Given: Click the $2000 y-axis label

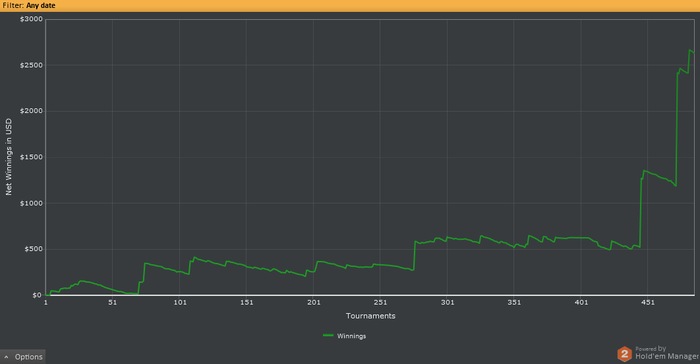Looking at the screenshot, I should (x=31, y=111).
